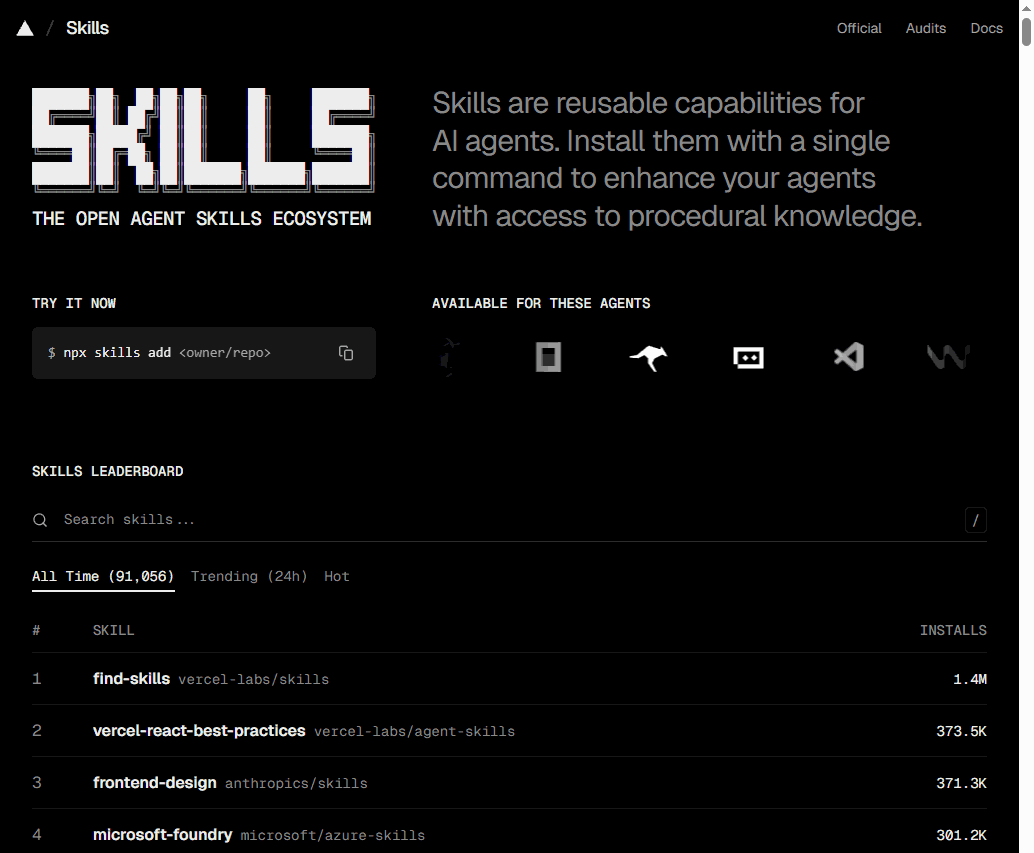
Task: Select the VS Code agent icon
Action: click(849, 357)
